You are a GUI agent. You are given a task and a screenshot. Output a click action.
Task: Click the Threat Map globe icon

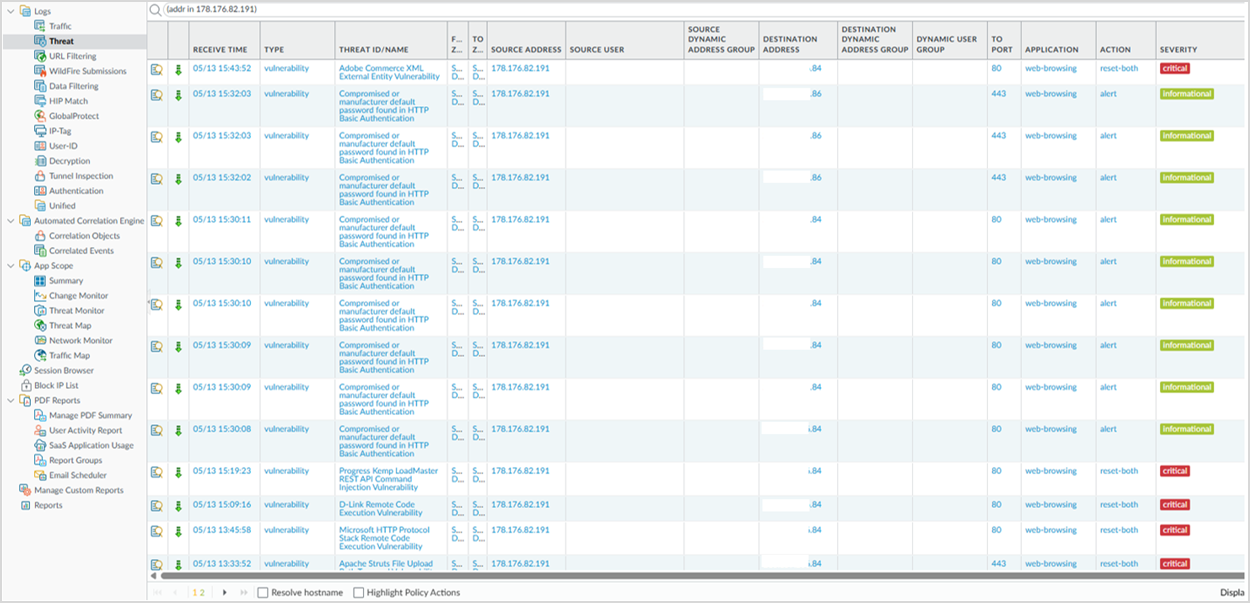click(x=40, y=326)
